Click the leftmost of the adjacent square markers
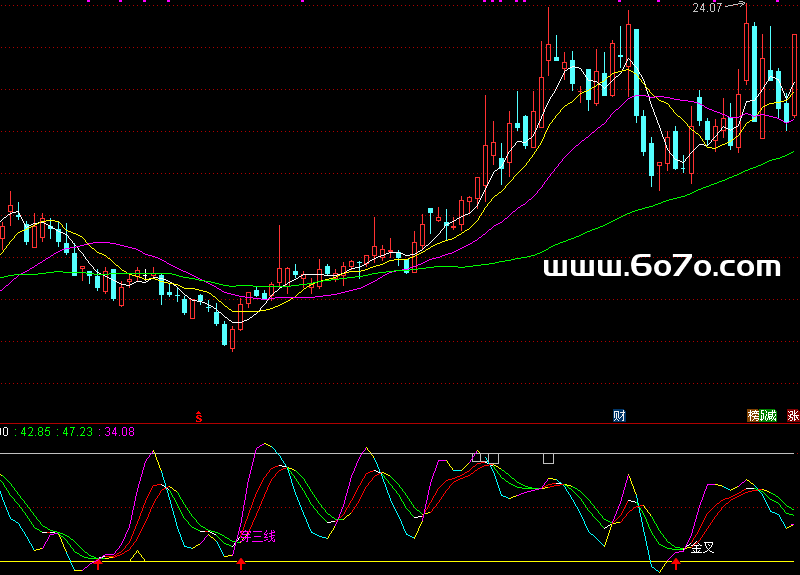Image resolution: width=800 pixels, height=575 pixels. click(477, 458)
